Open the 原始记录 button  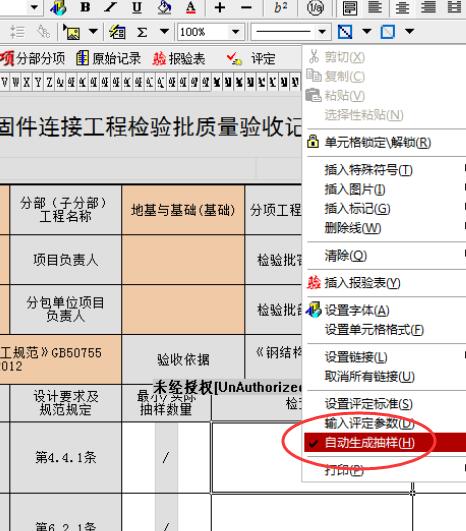(x=108, y=59)
